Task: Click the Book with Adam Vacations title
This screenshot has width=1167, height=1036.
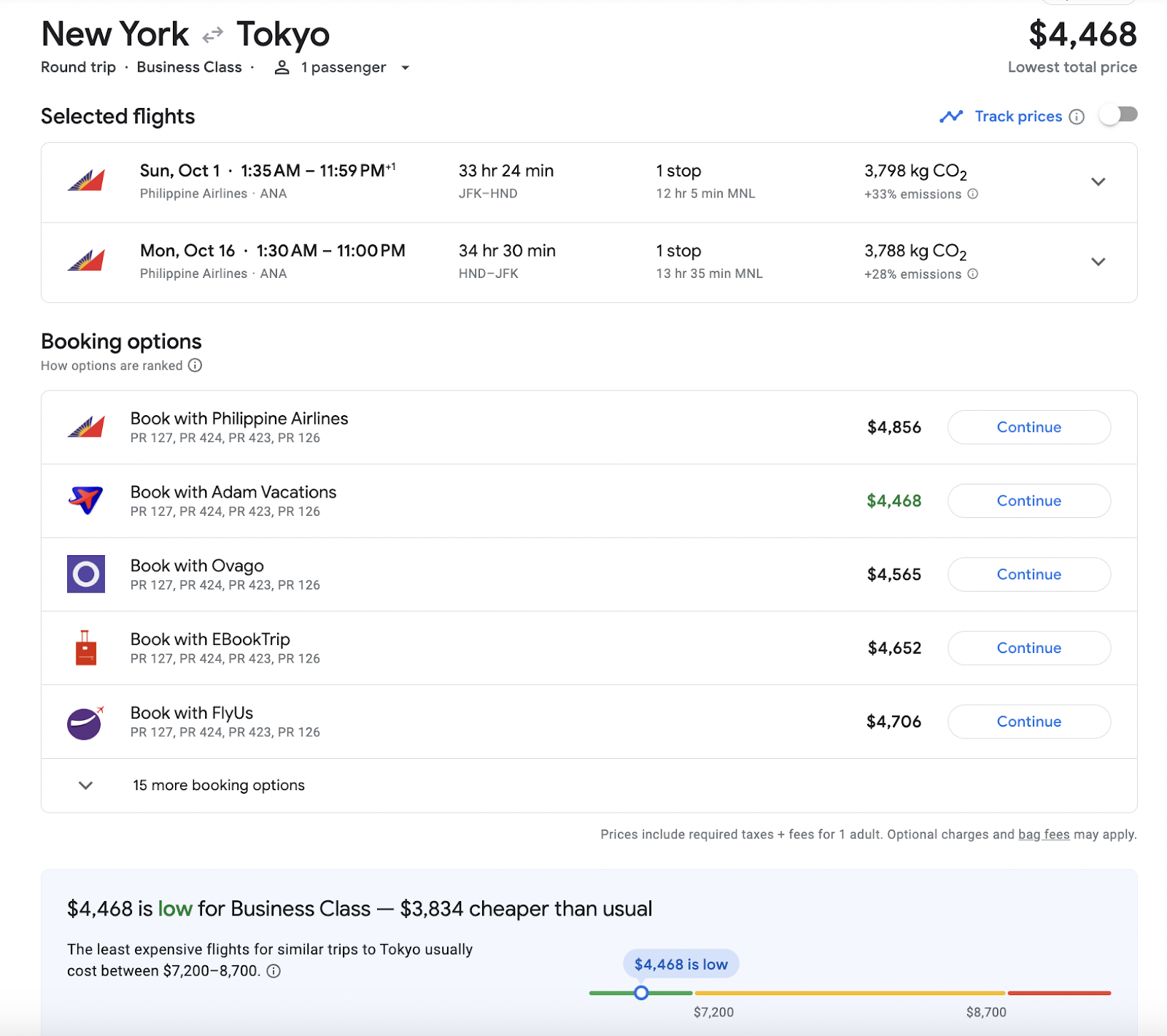Action: click(x=233, y=492)
